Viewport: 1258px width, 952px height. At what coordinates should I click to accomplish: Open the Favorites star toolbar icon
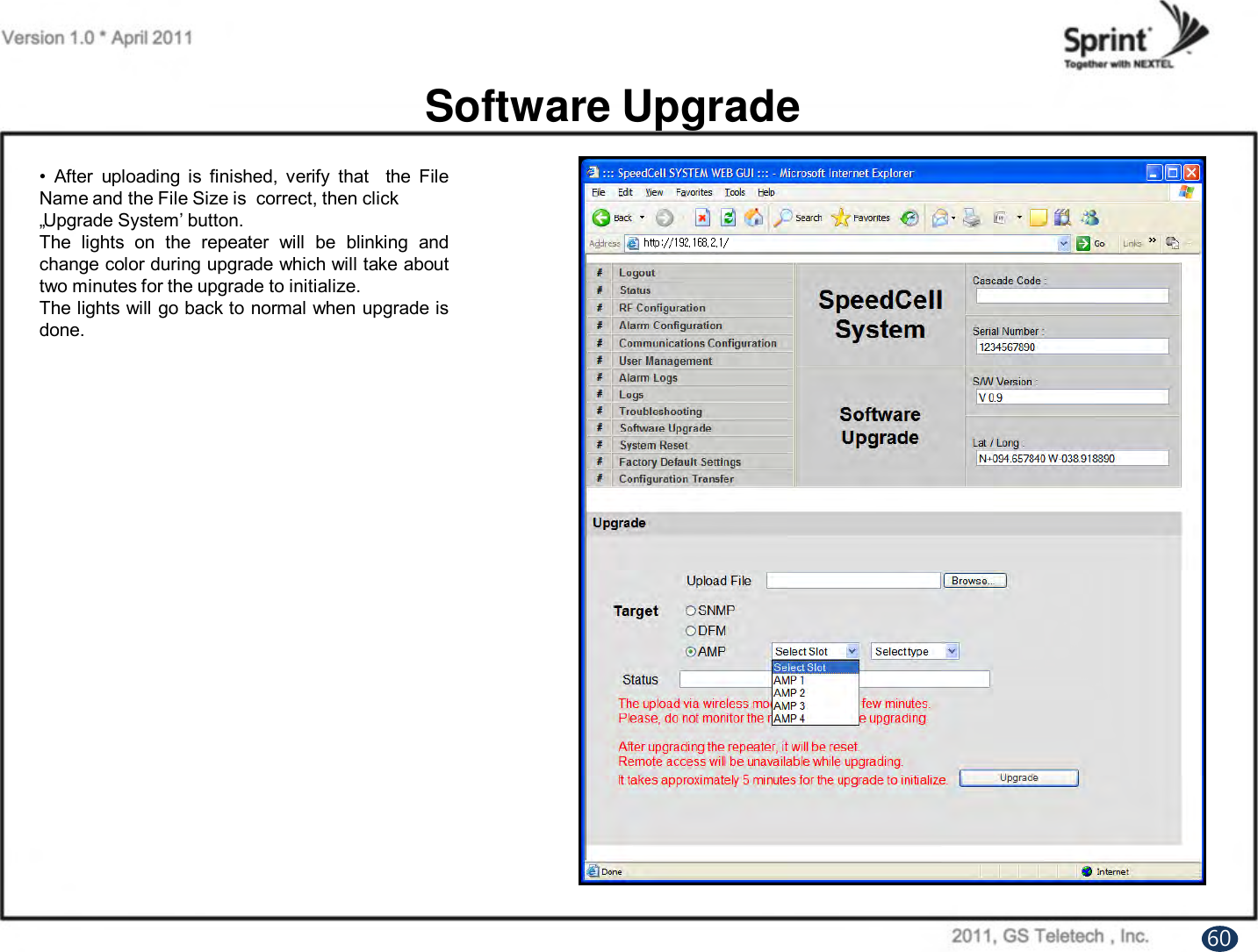pyautogui.click(x=840, y=218)
